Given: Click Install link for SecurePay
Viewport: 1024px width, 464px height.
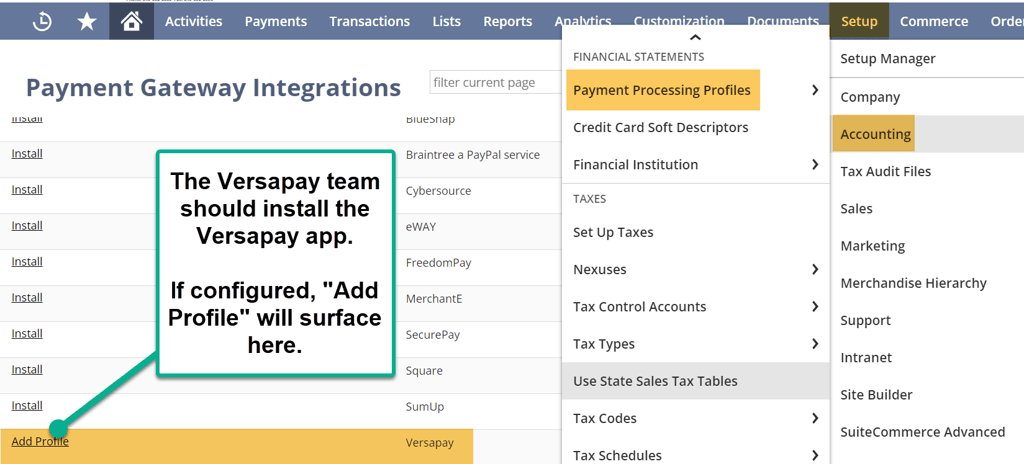Looking at the screenshot, I should pyautogui.click(x=27, y=333).
